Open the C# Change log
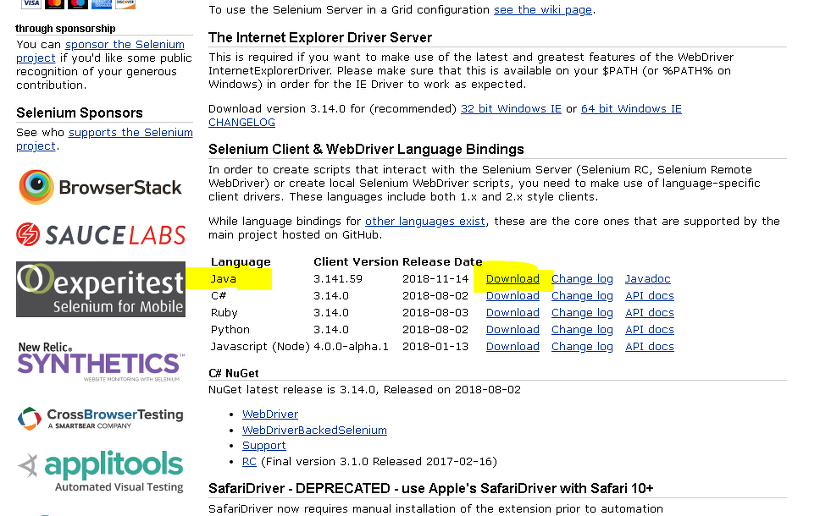The image size is (820, 516). click(x=582, y=295)
